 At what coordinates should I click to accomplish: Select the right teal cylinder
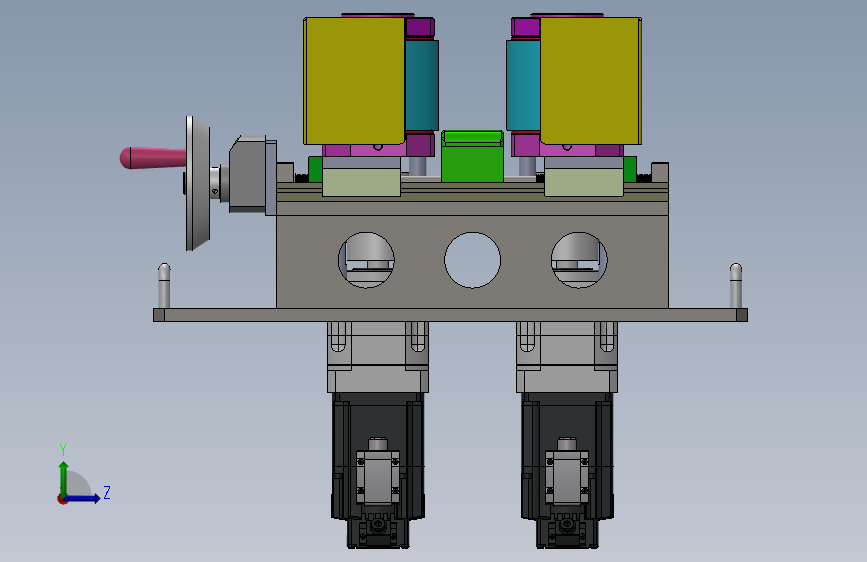[x=523, y=85]
